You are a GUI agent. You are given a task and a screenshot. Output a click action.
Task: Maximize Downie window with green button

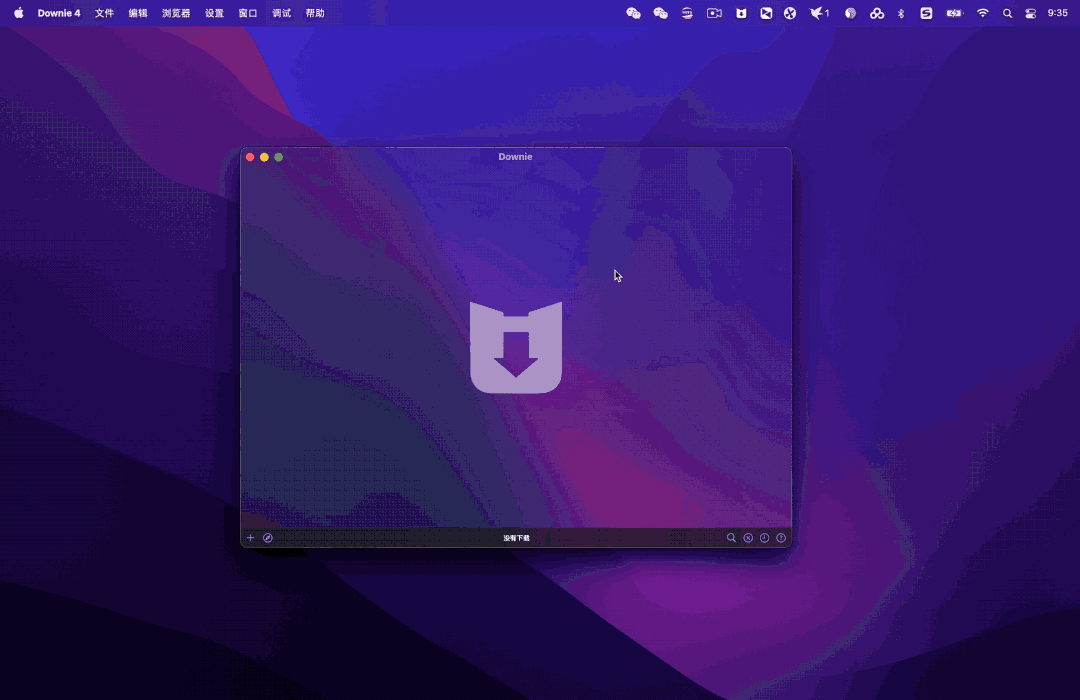point(279,157)
